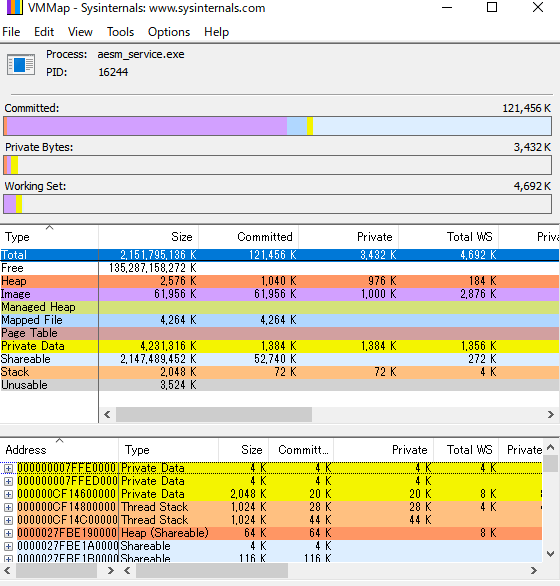560x586 pixels.
Task: Sort details list by Type column header
Action: click(169, 450)
